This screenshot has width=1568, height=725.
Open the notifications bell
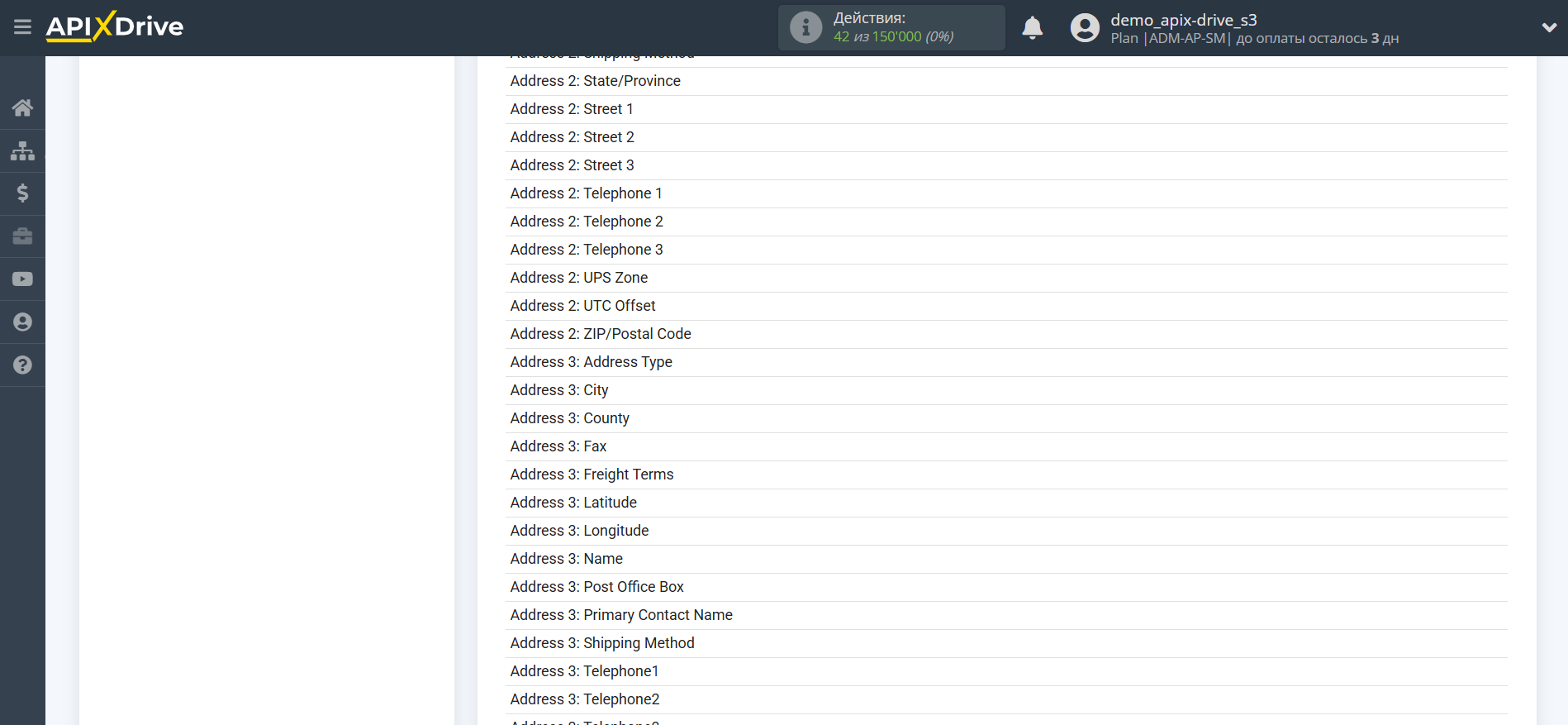tap(1032, 28)
